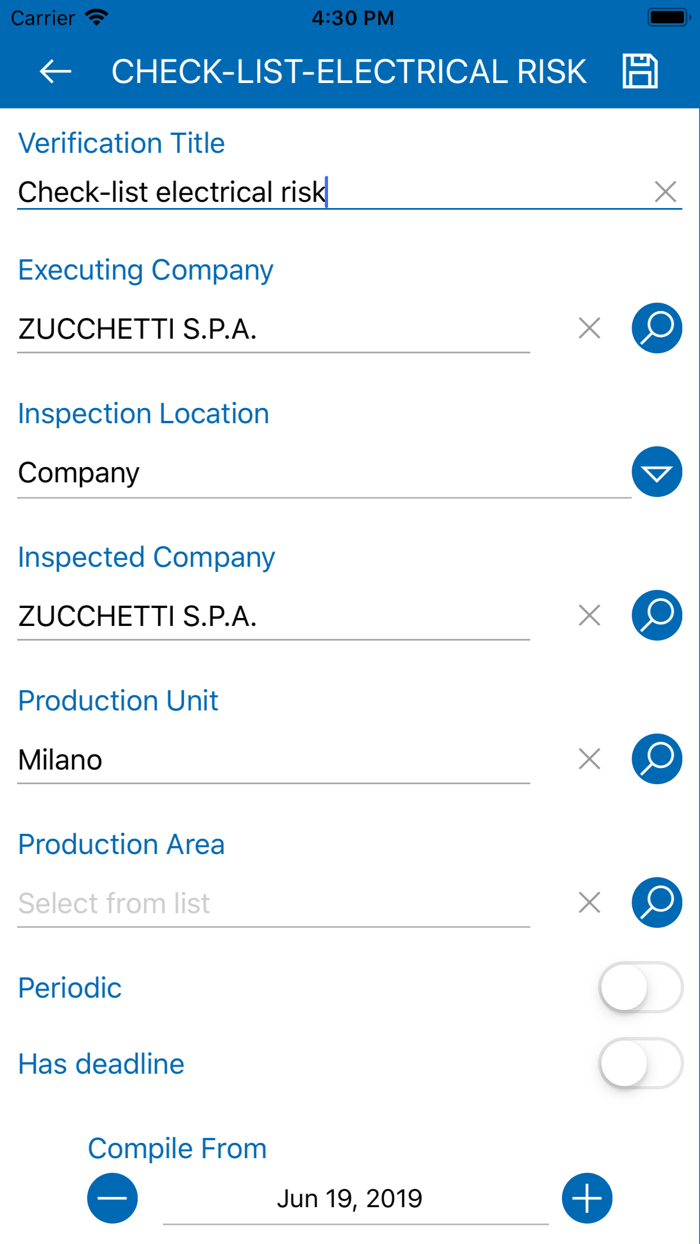Screen dimensions: 700x1244
Task: Clear the Verification Title text
Action: [x=666, y=191]
